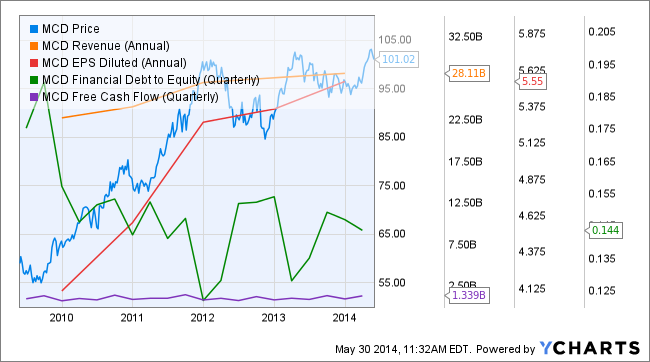Click the 0.144 debt to equity tag
This screenshot has width=650, height=362.
point(604,230)
